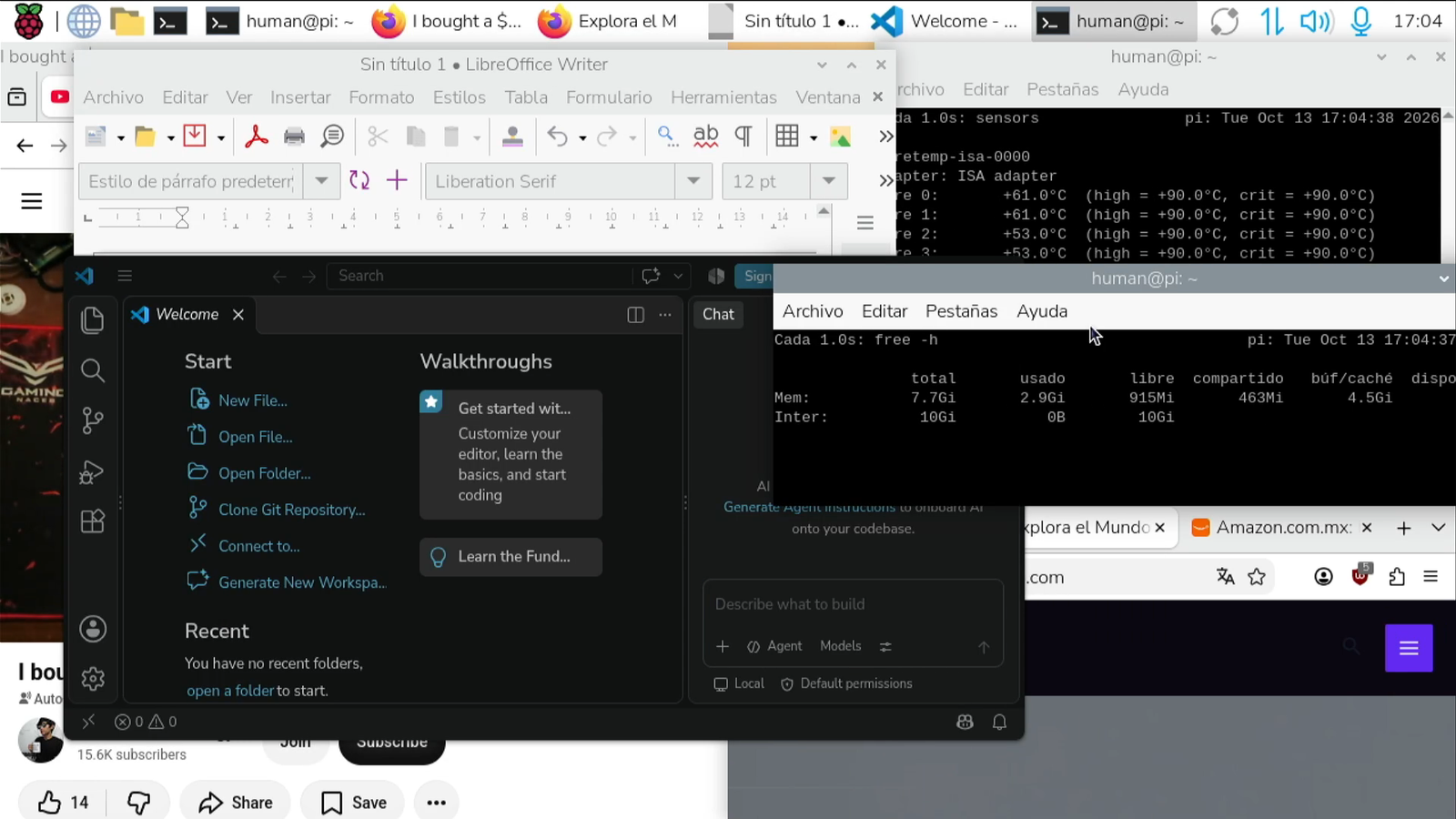
Task: Click New File... link in VS Code Welcome
Action: 252,400
